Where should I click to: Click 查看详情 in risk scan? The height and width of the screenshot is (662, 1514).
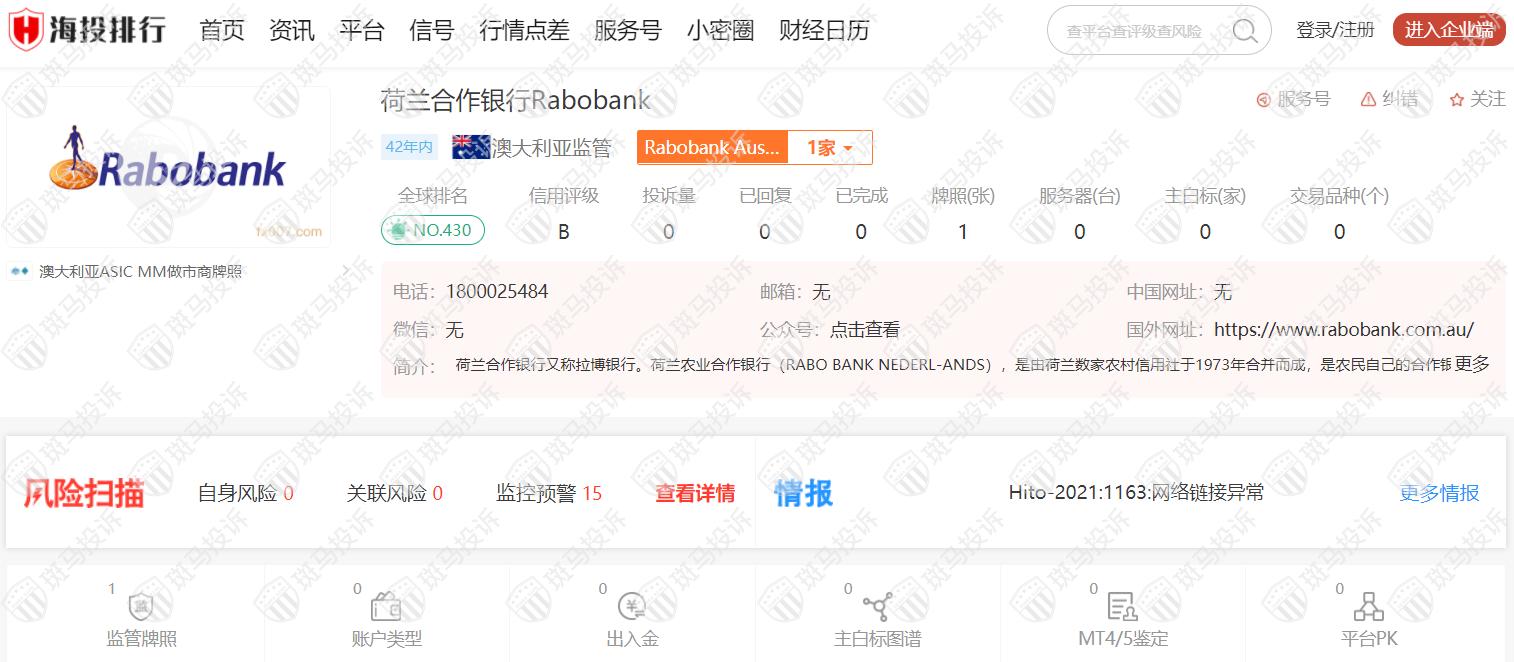(695, 493)
